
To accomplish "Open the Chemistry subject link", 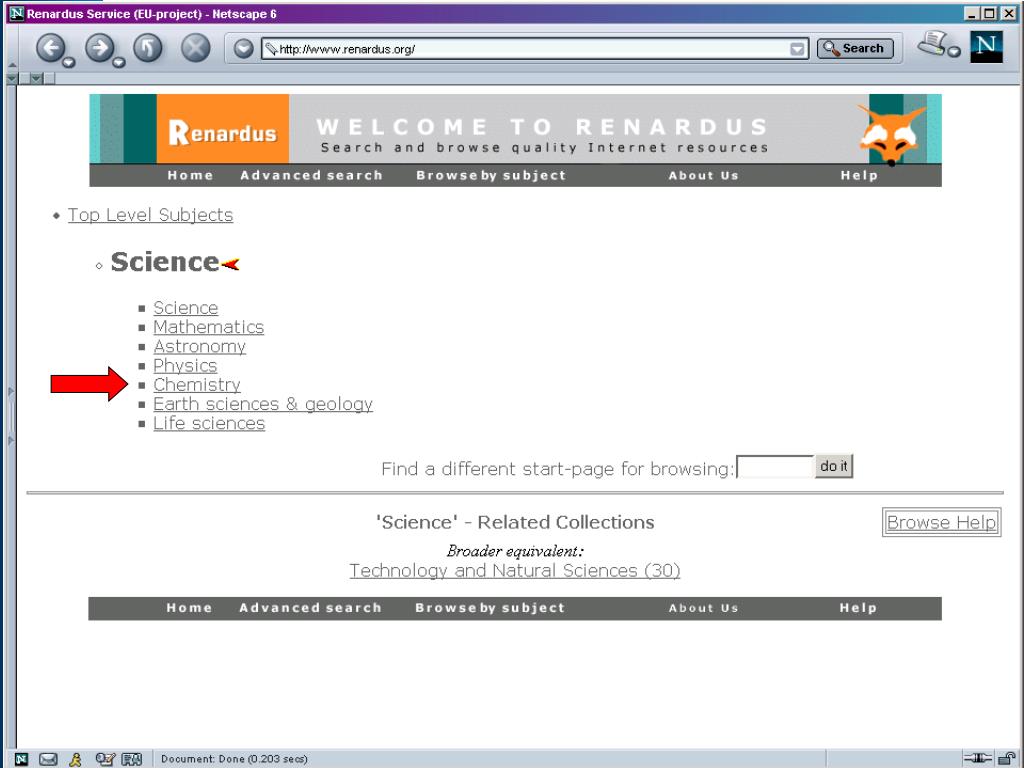I will (197, 385).
